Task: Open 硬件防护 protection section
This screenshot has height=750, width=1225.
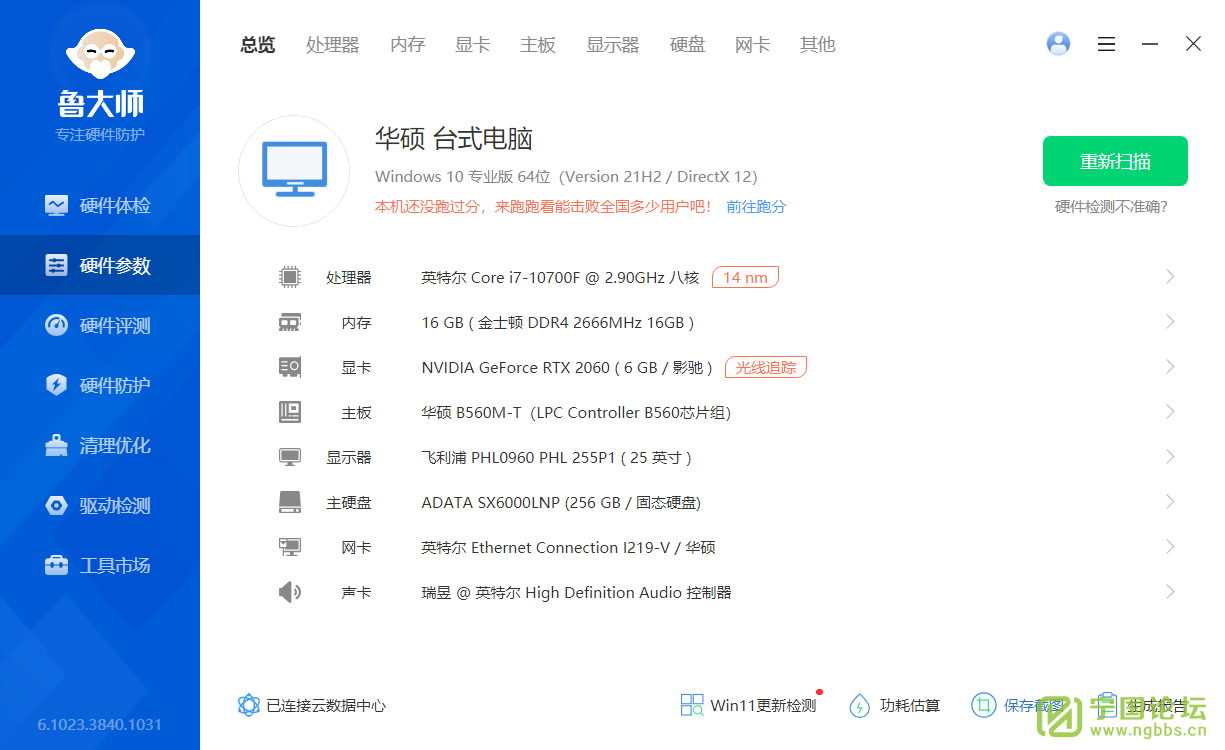Action: [100, 385]
